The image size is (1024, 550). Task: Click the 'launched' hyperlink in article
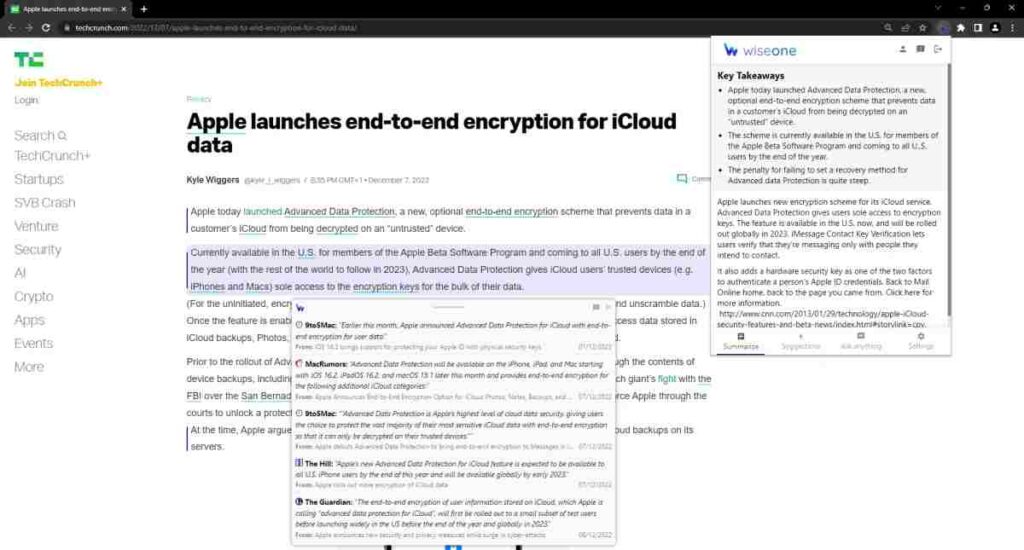click(263, 212)
